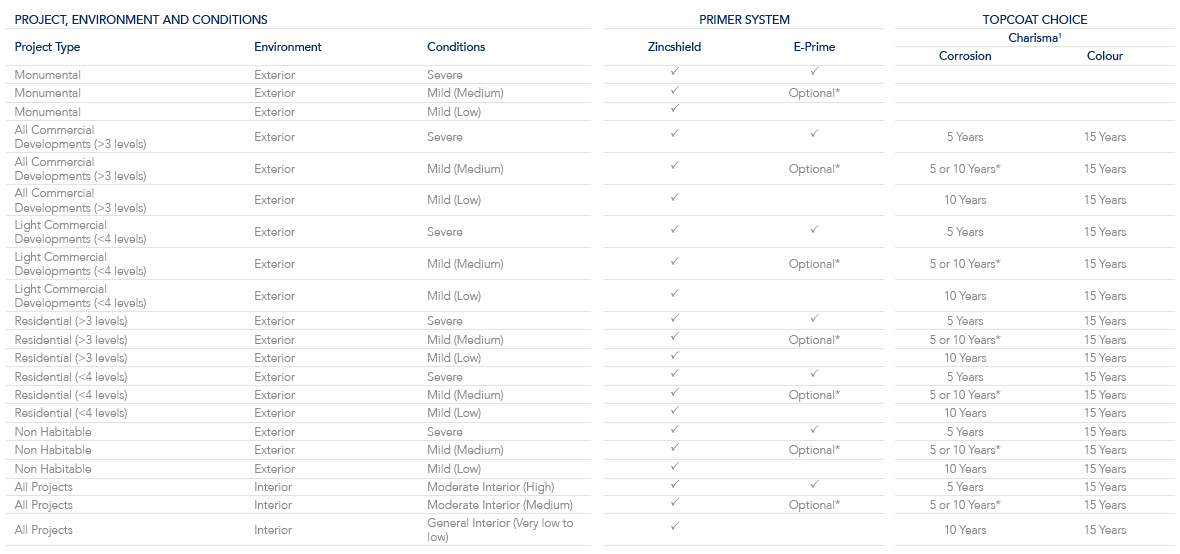Click the Environment column header
Image resolution: width=1180 pixels, height=554 pixels.
288,47
